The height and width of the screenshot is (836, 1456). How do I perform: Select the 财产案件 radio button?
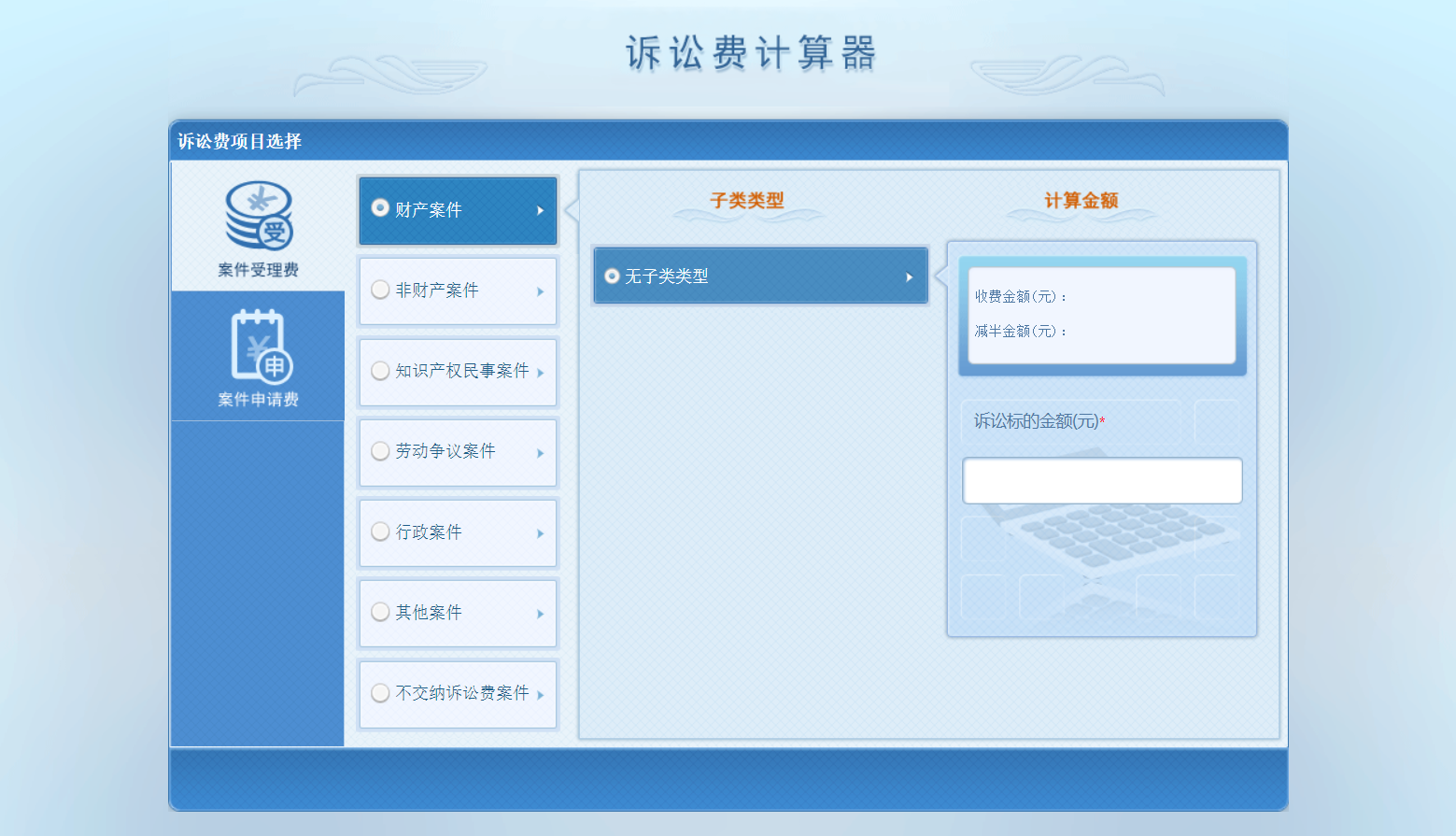(x=380, y=208)
